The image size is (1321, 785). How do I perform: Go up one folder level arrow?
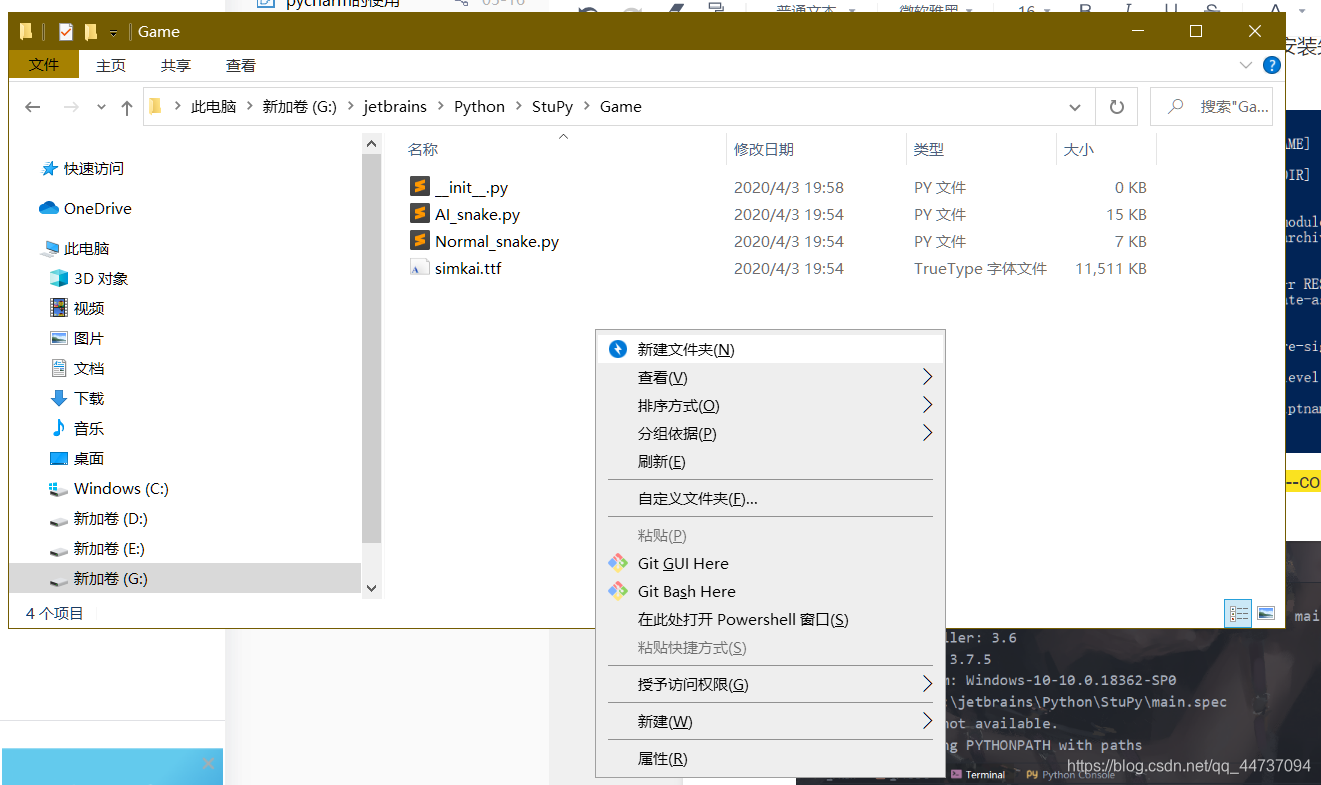point(126,107)
